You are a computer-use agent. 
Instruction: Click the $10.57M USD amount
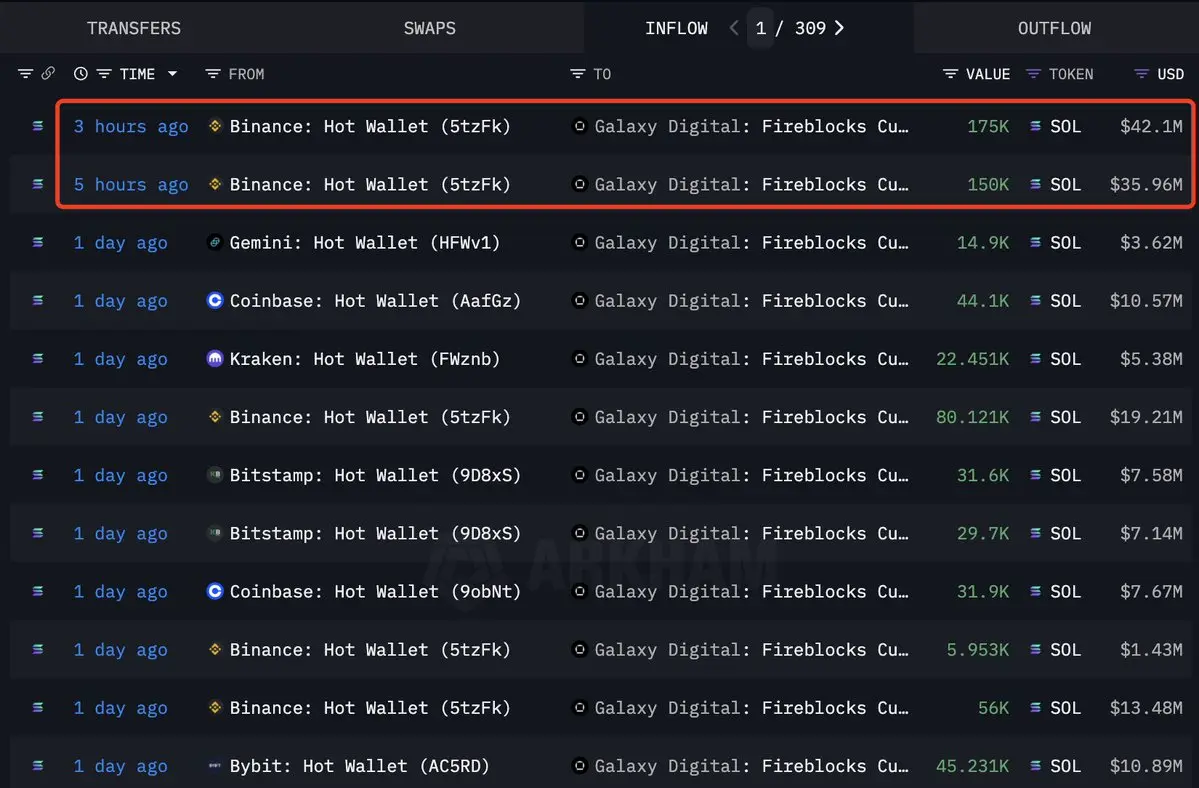pyautogui.click(x=1145, y=300)
